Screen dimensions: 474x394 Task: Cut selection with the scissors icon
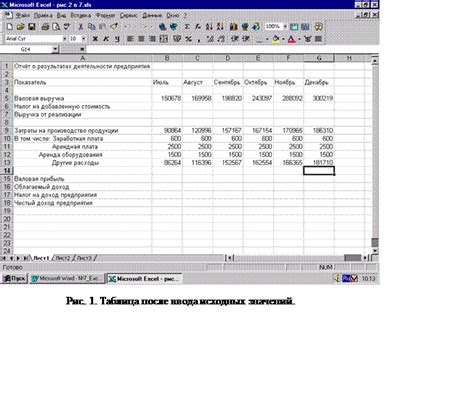coord(81,27)
